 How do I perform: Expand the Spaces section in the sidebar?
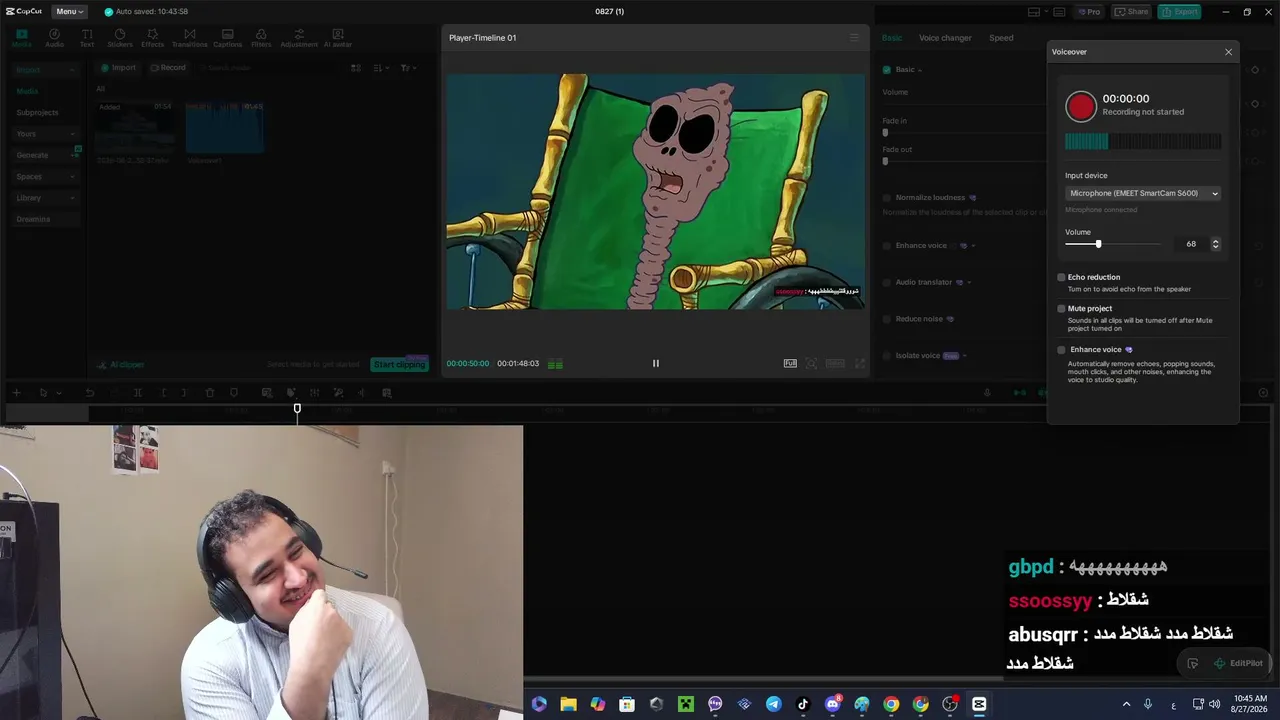click(44, 177)
